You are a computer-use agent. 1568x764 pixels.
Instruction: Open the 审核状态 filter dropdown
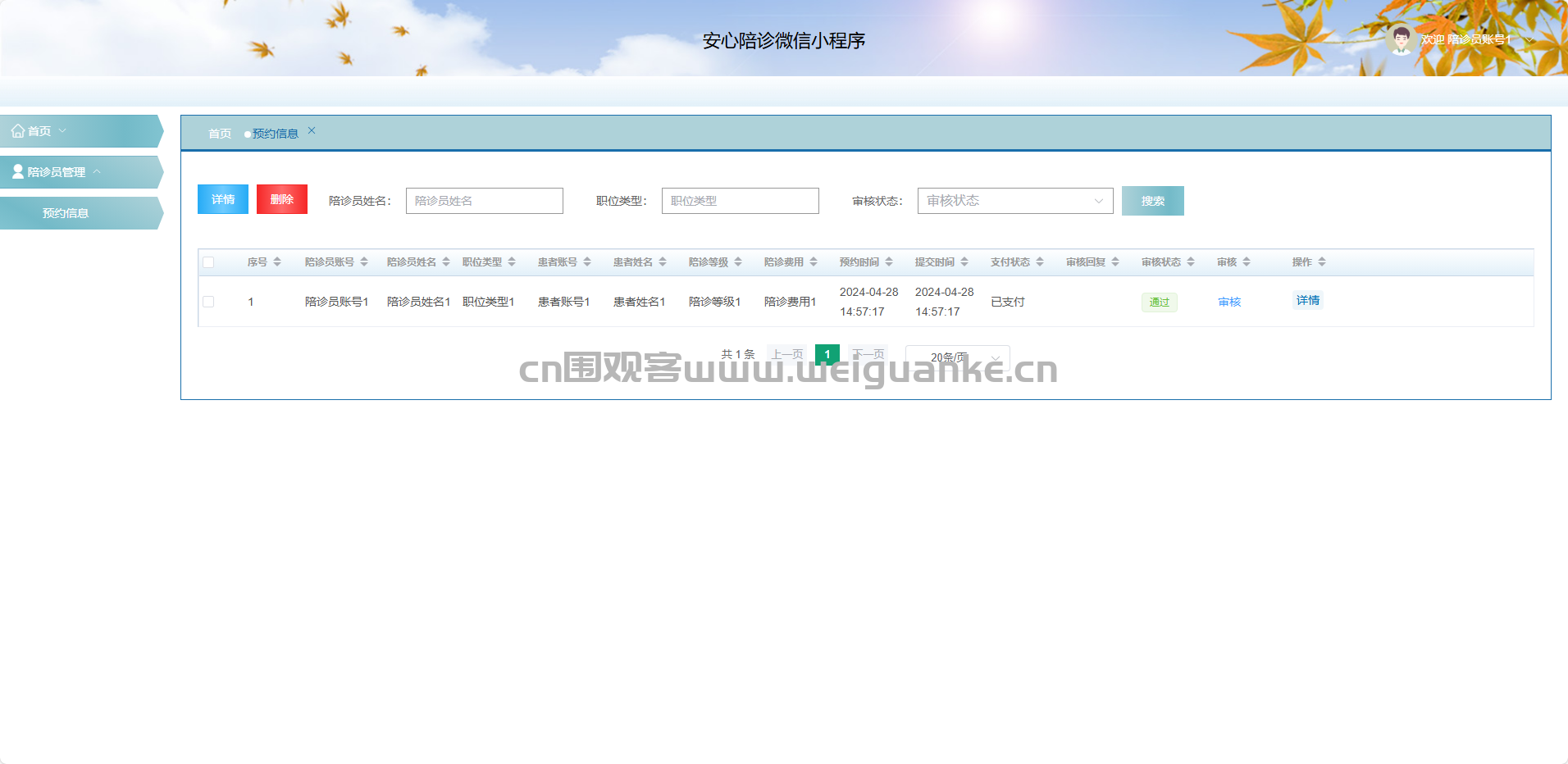tap(1014, 201)
